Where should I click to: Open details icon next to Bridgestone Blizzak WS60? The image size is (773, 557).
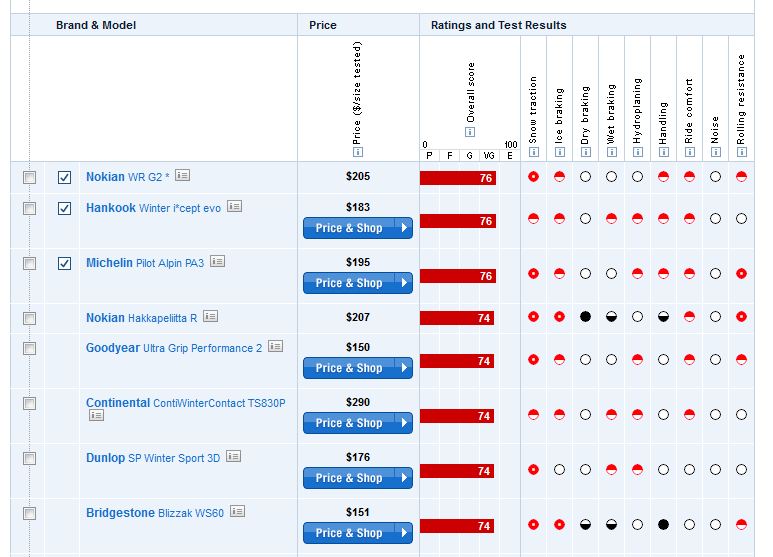(x=238, y=511)
